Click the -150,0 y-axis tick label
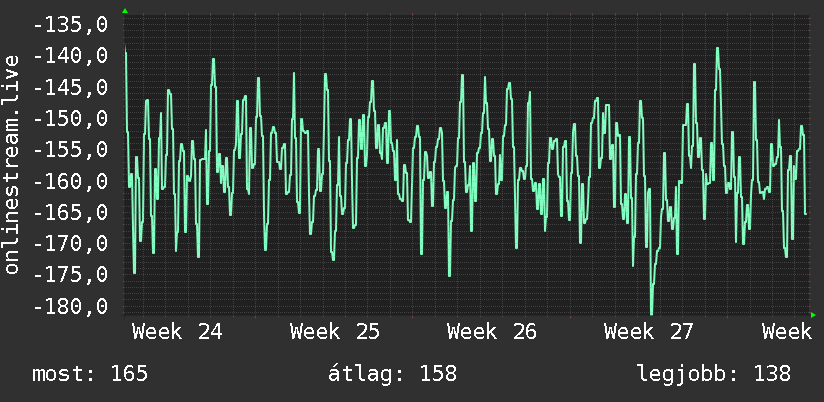This screenshot has width=824, height=402. click(x=70, y=118)
